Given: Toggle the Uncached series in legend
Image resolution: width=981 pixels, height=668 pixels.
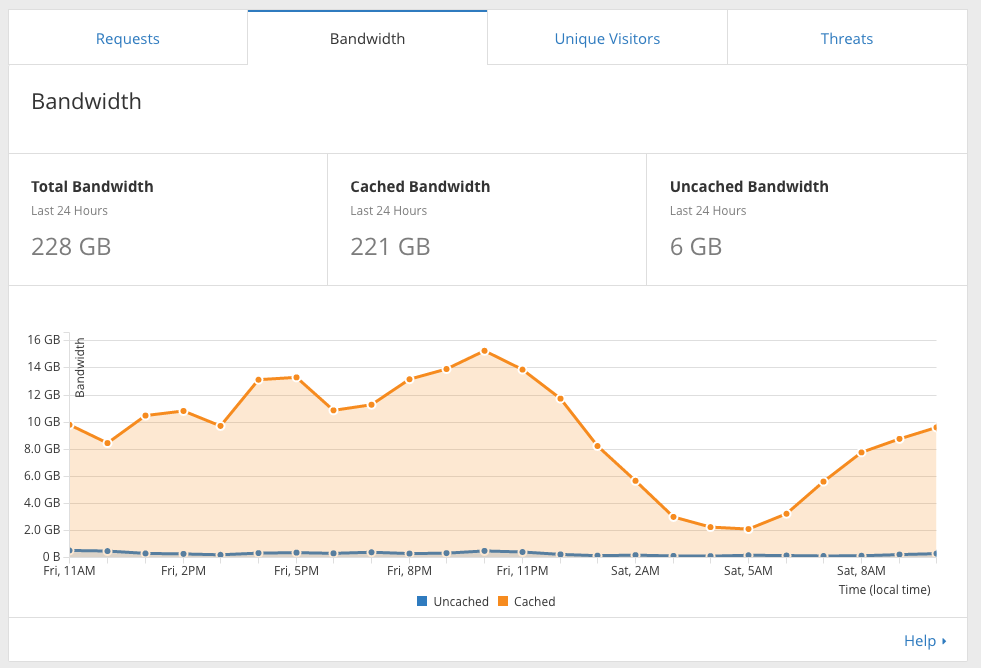Looking at the screenshot, I should [x=460, y=602].
